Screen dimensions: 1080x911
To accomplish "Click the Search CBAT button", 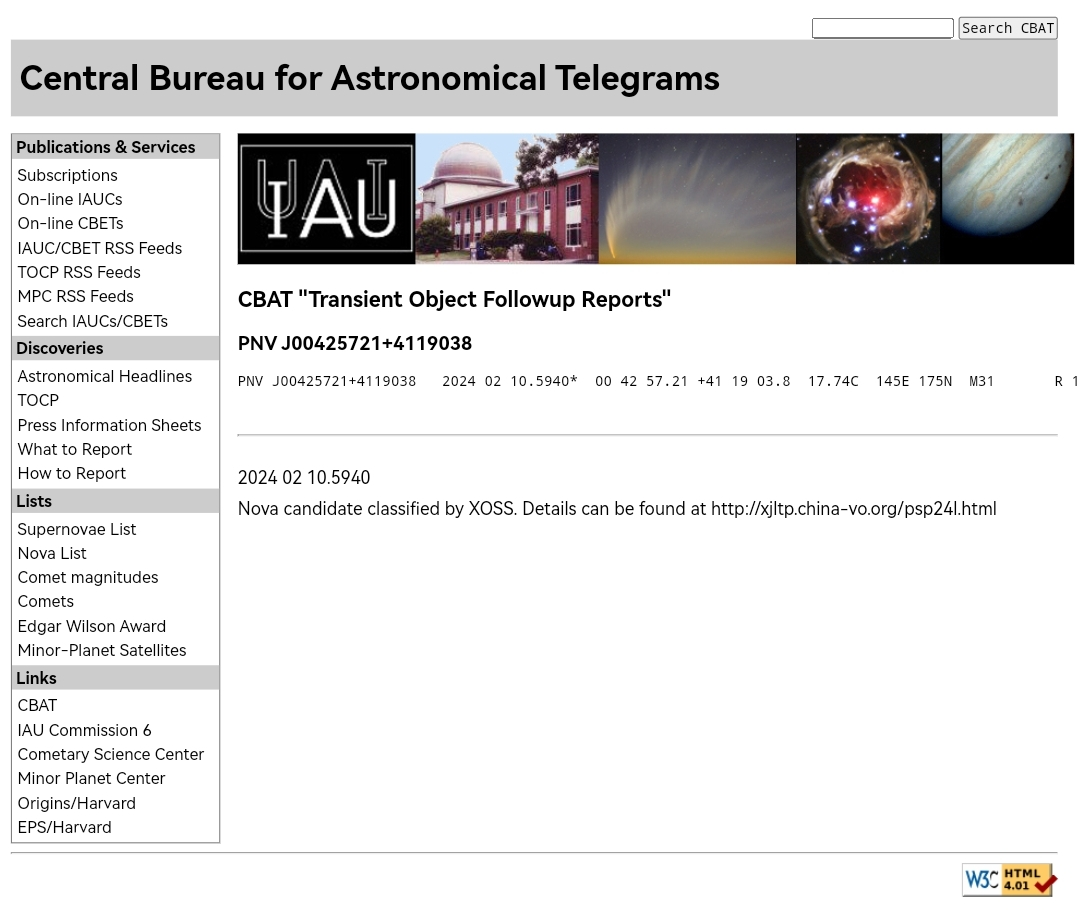I will click(1008, 28).
